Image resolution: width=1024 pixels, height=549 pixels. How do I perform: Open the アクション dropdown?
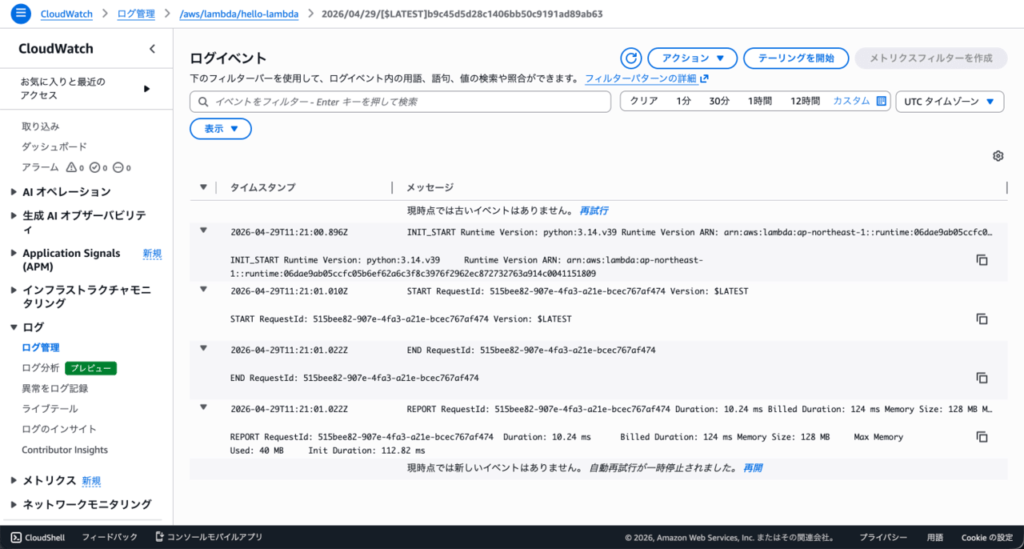[x=692, y=58]
